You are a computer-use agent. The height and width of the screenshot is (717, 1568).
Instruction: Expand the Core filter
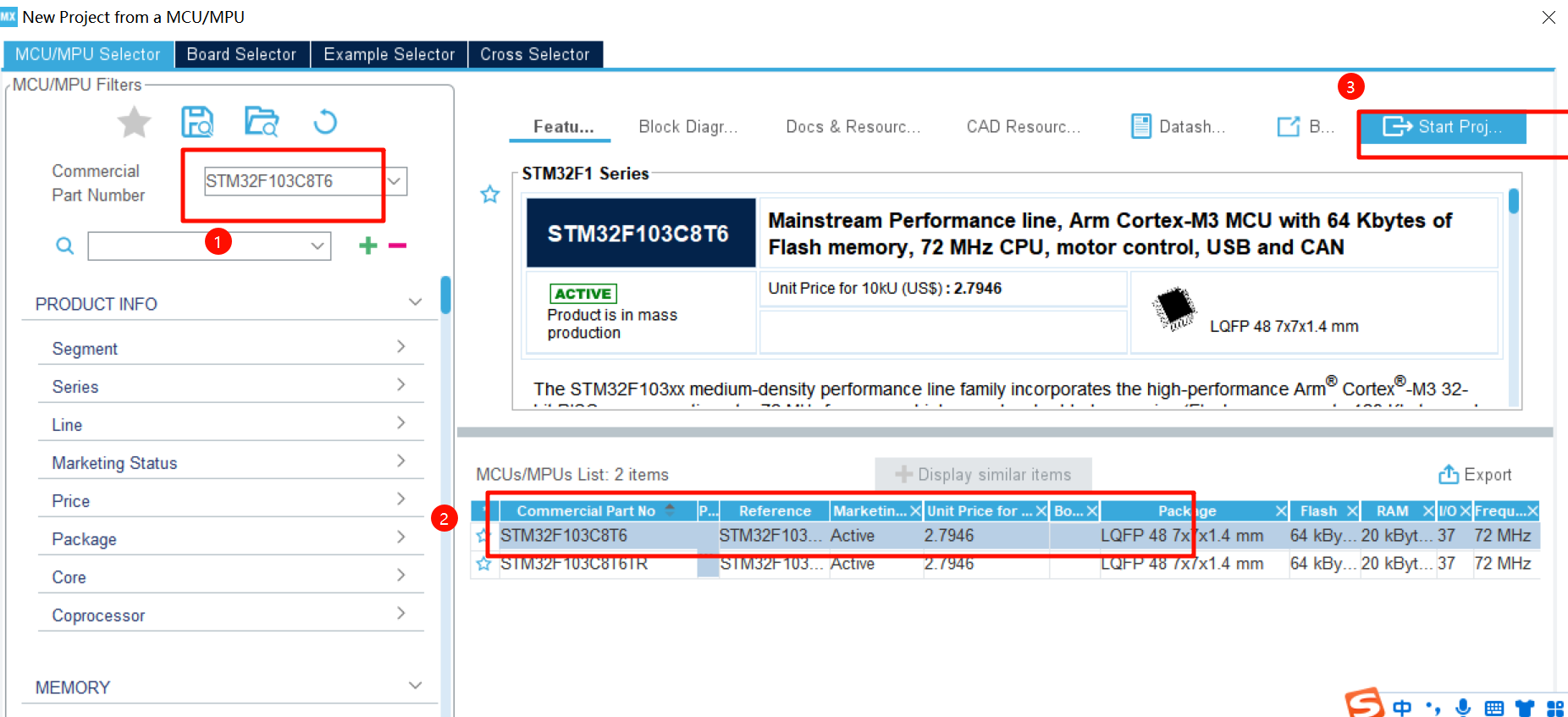[401, 575]
